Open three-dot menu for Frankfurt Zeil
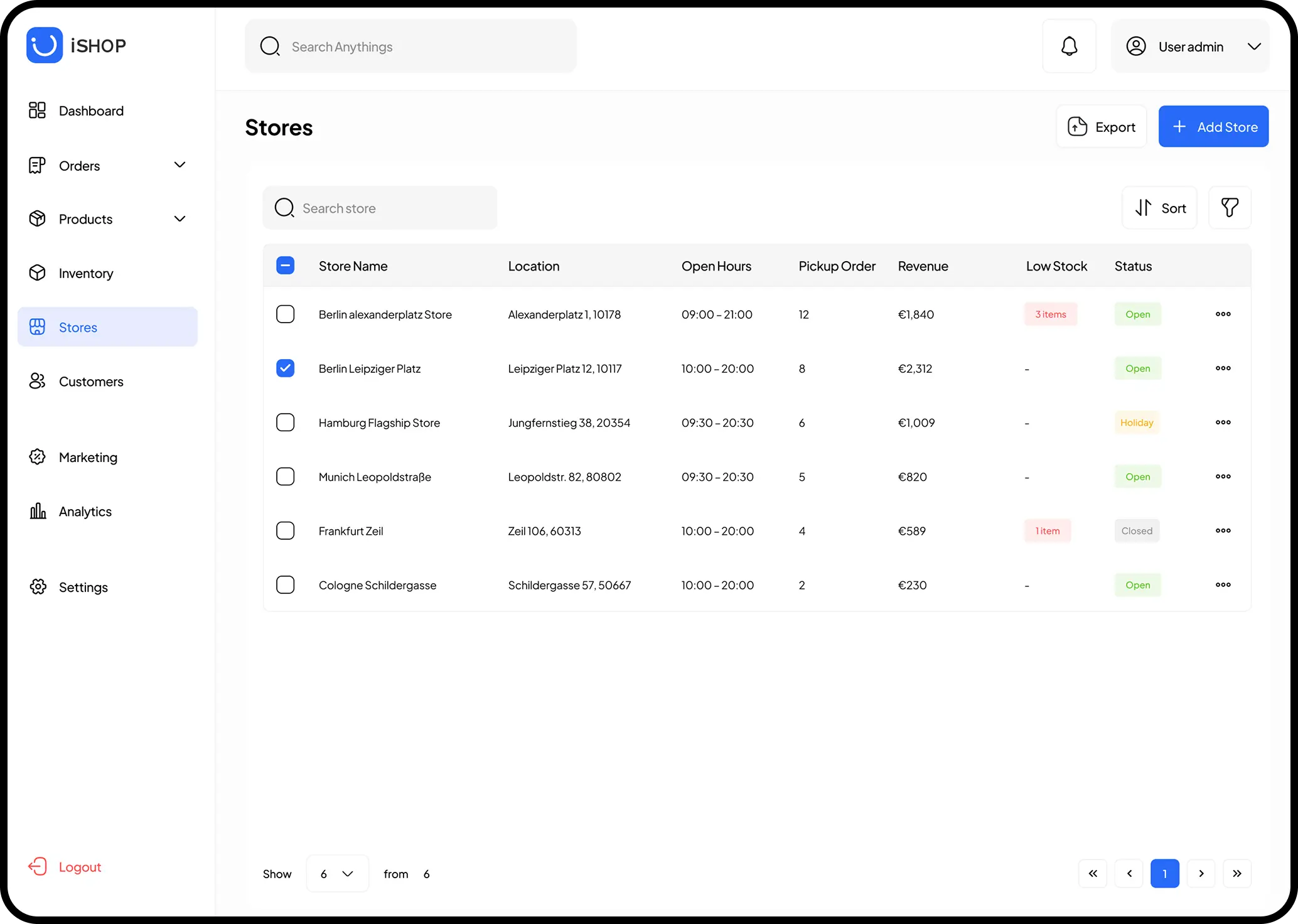This screenshot has width=1298, height=924. (1223, 530)
